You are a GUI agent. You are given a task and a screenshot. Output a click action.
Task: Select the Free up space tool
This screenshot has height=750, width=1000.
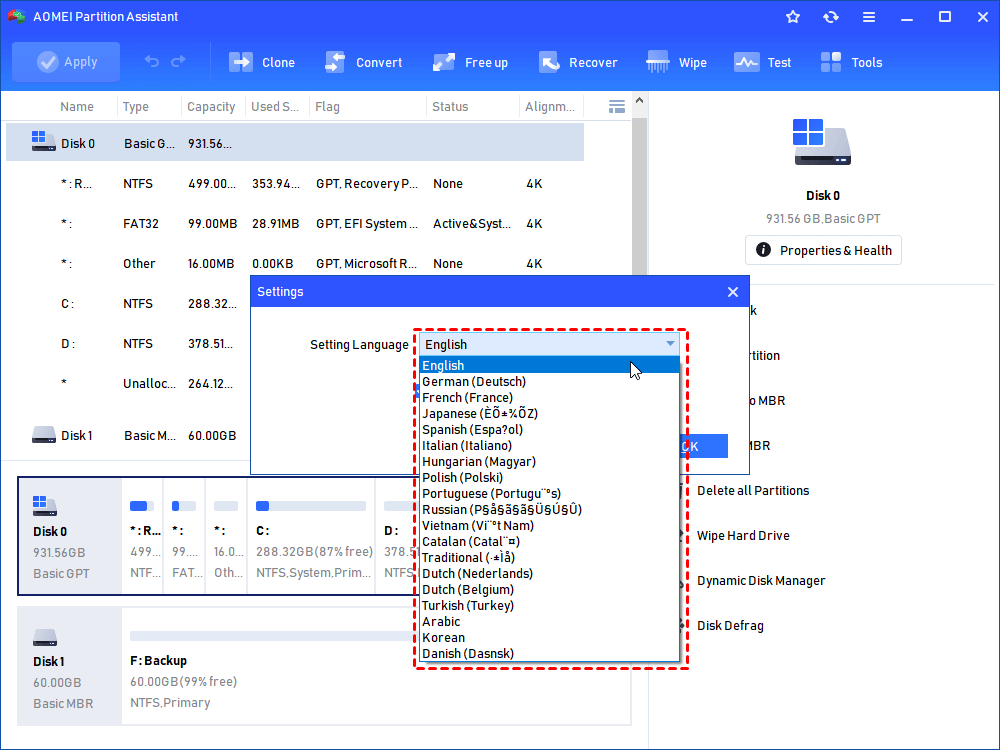471,61
